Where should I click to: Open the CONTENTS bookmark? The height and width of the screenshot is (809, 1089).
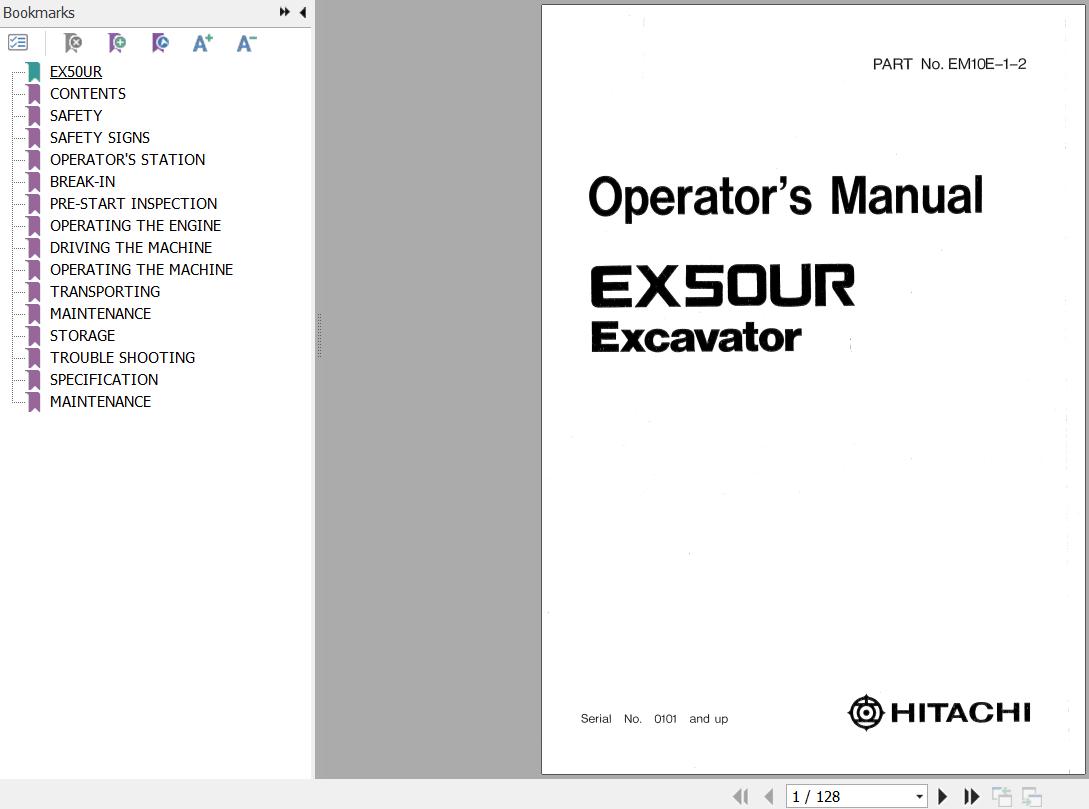click(88, 94)
